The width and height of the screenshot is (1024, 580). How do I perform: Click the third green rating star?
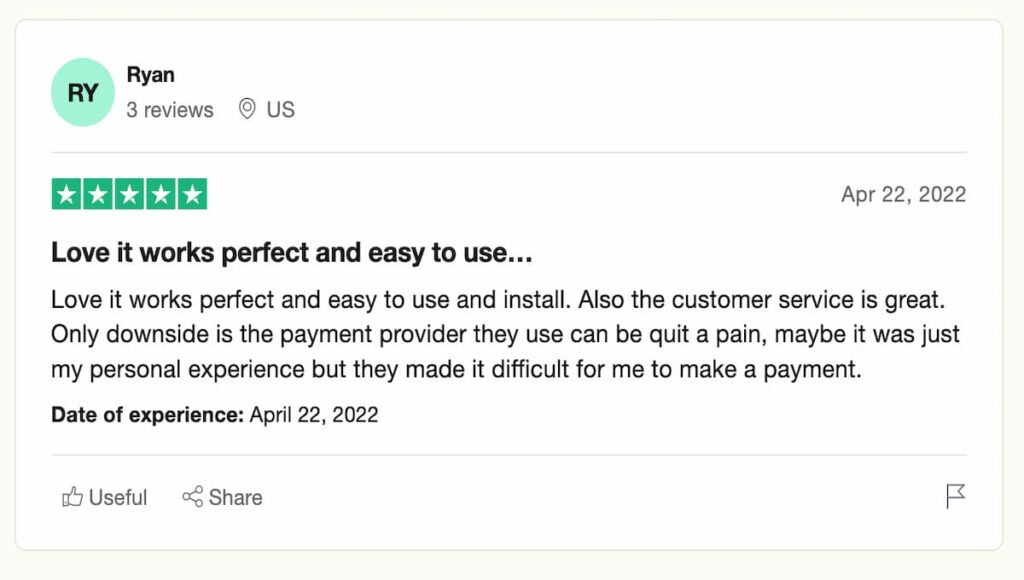pos(129,194)
